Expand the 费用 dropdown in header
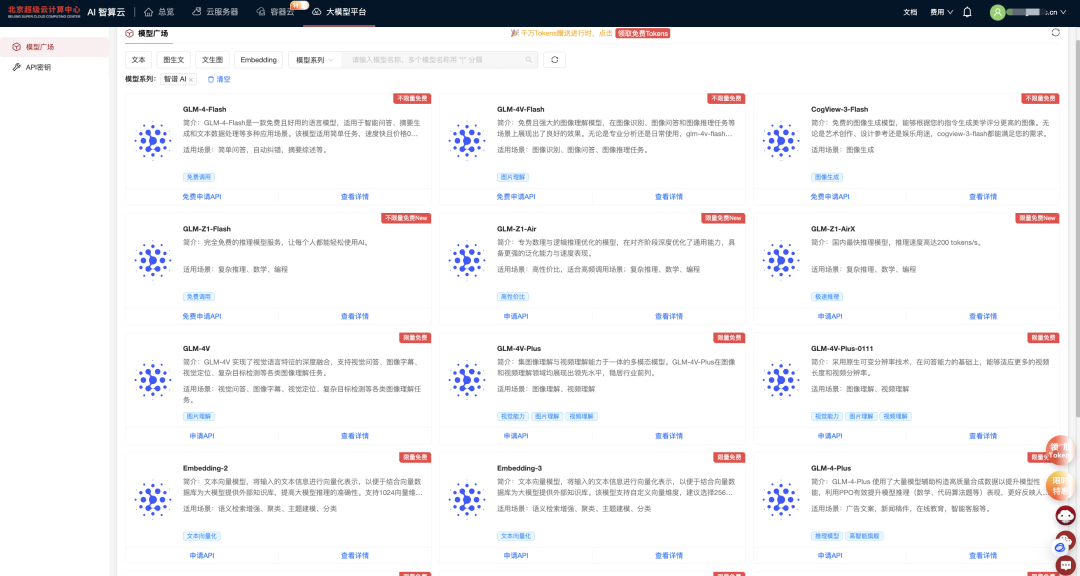The height and width of the screenshot is (576, 1080). click(942, 12)
